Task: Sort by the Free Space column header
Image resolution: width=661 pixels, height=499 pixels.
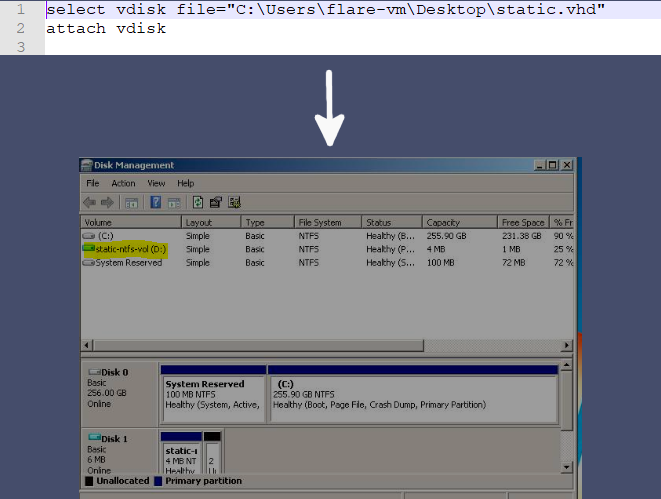Action: (522, 223)
